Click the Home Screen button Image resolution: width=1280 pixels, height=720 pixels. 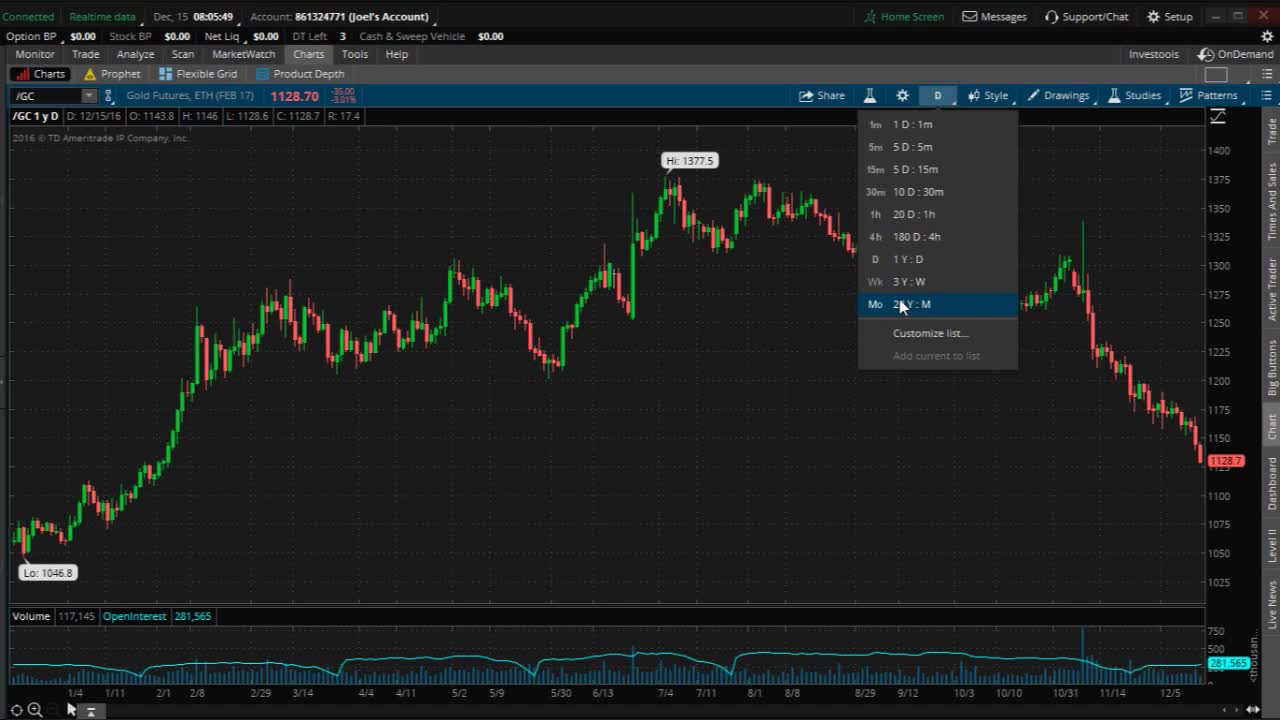pos(904,16)
